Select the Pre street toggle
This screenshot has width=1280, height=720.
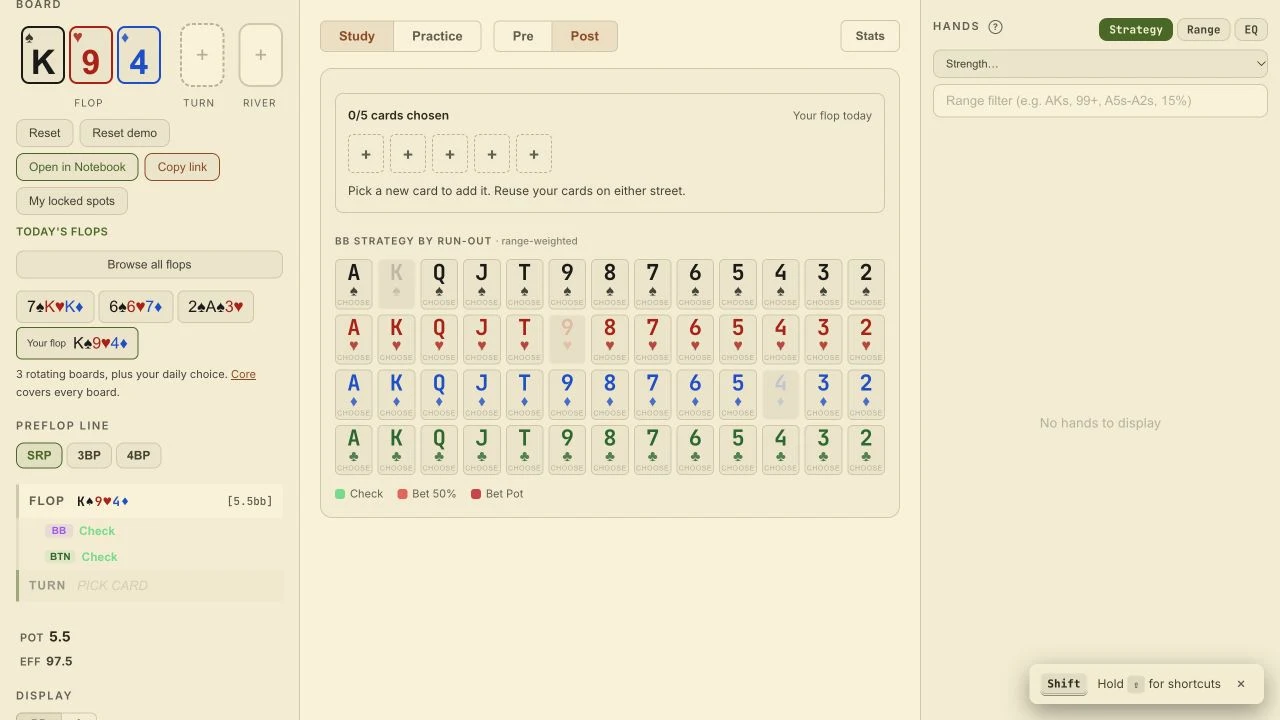pos(523,36)
